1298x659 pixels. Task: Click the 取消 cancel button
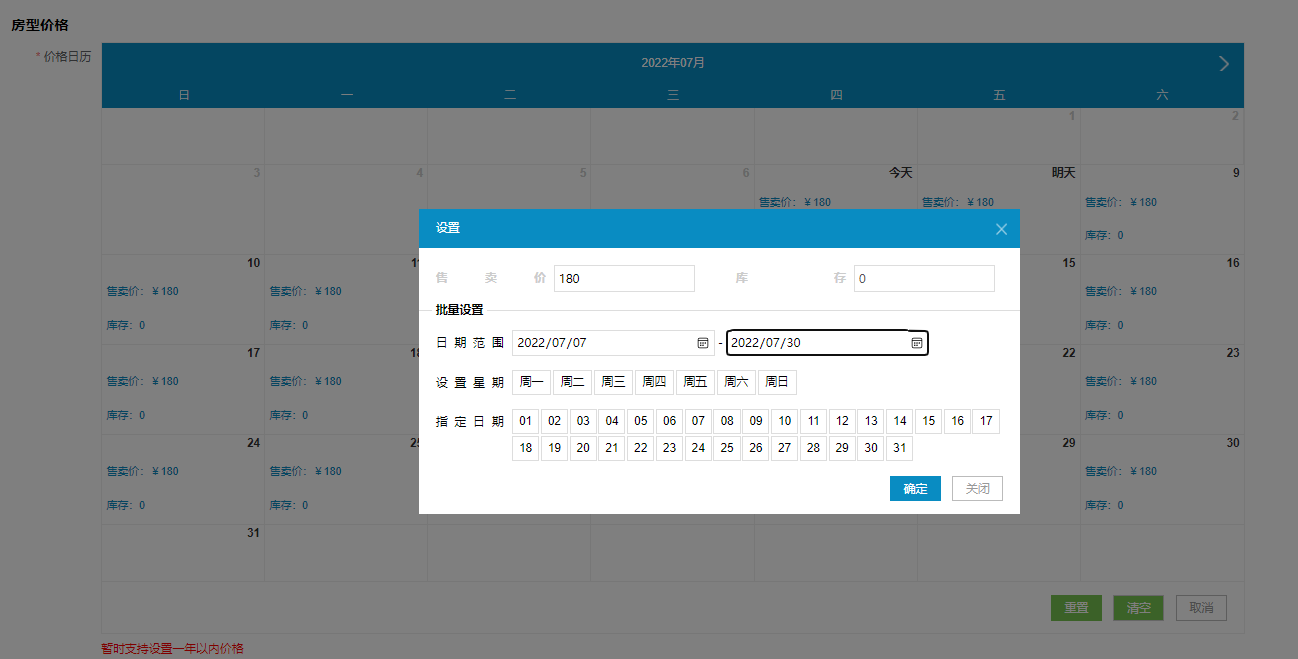1201,608
